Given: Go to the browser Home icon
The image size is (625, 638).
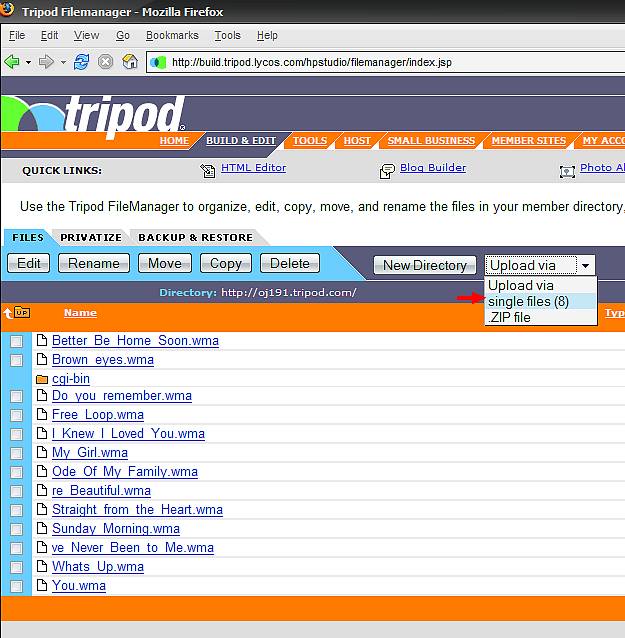Looking at the screenshot, I should coord(130,62).
